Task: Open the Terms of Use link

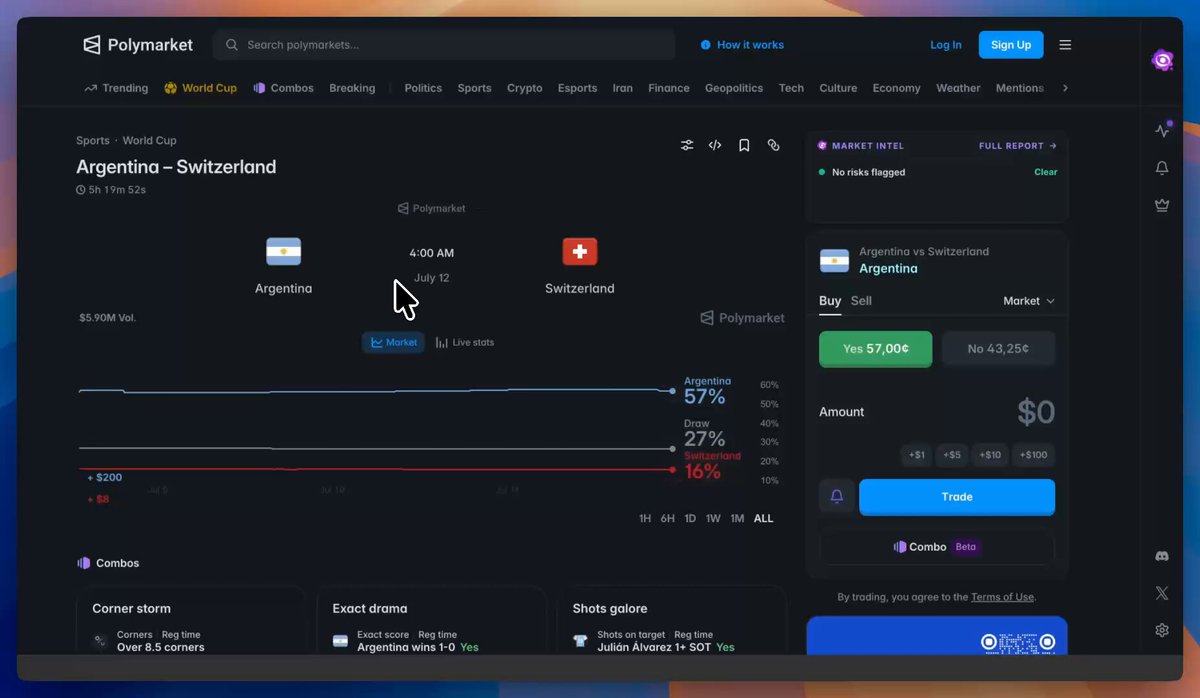Action: (x=1002, y=597)
